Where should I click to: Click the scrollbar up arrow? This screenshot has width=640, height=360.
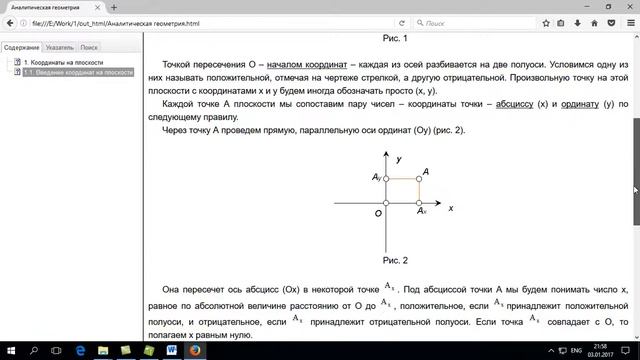tap(636, 37)
